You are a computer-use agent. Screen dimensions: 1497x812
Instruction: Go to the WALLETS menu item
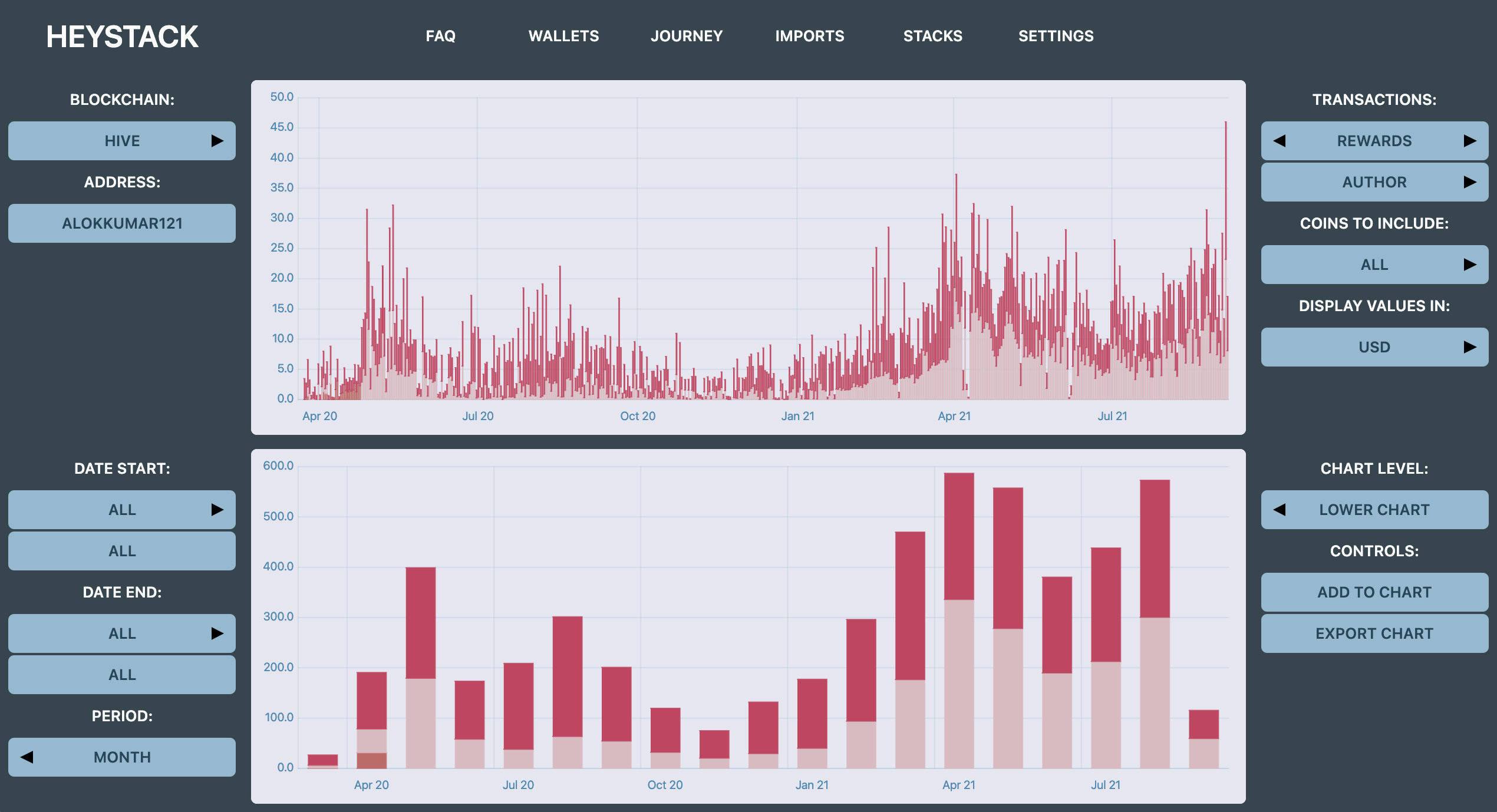click(563, 36)
